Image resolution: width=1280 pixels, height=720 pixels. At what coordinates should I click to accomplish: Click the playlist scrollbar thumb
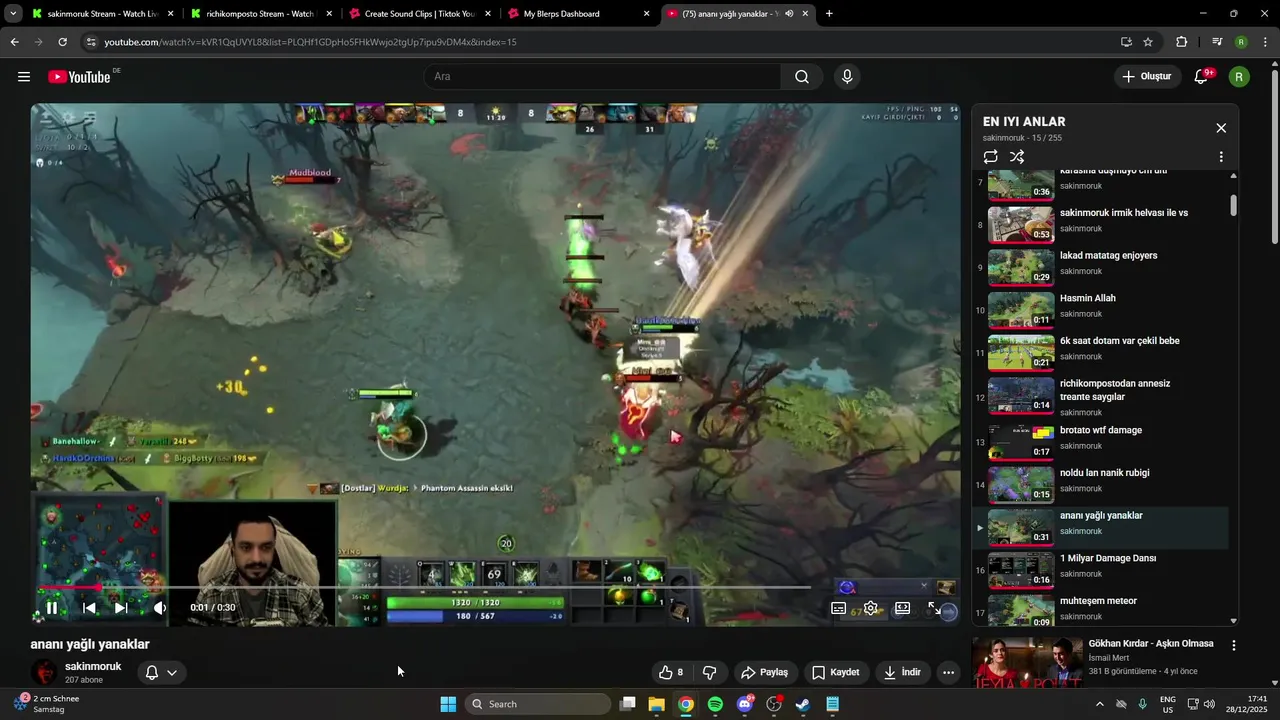point(1233,205)
